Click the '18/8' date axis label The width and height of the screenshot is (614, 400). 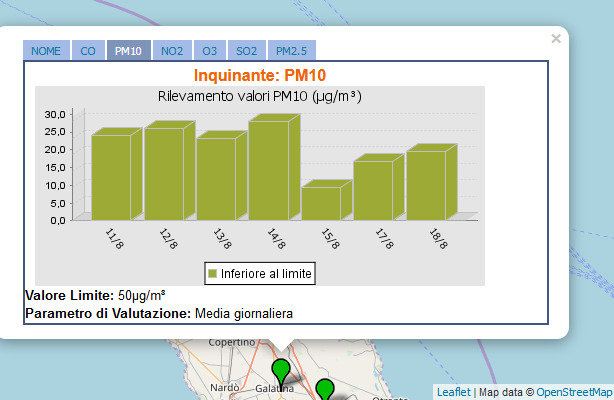pyautogui.click(x=438, y=239)
